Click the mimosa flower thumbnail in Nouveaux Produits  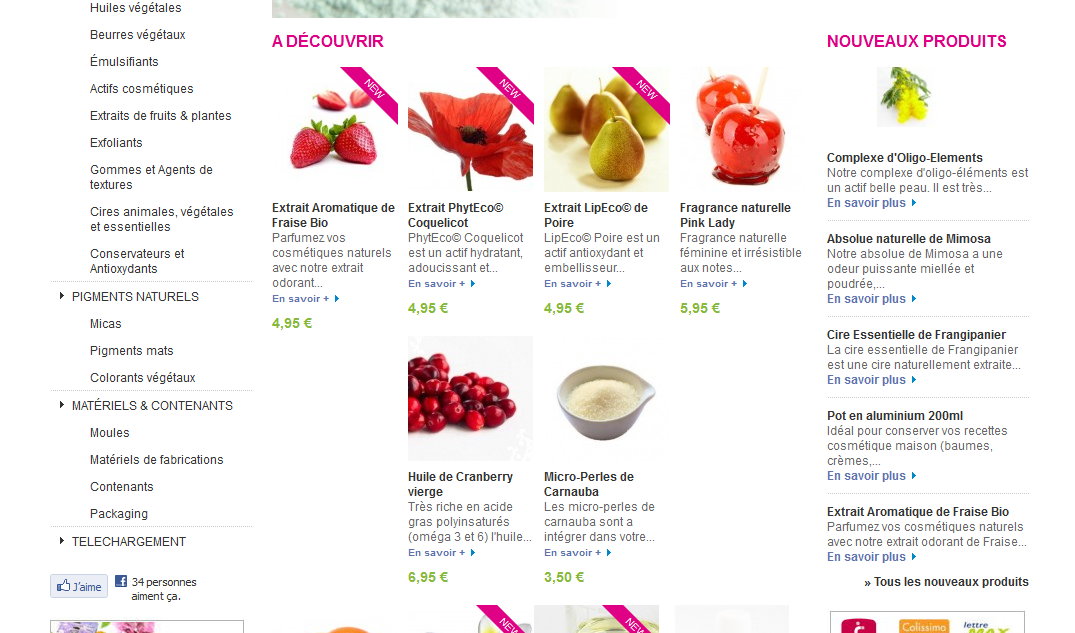[905, 97]
